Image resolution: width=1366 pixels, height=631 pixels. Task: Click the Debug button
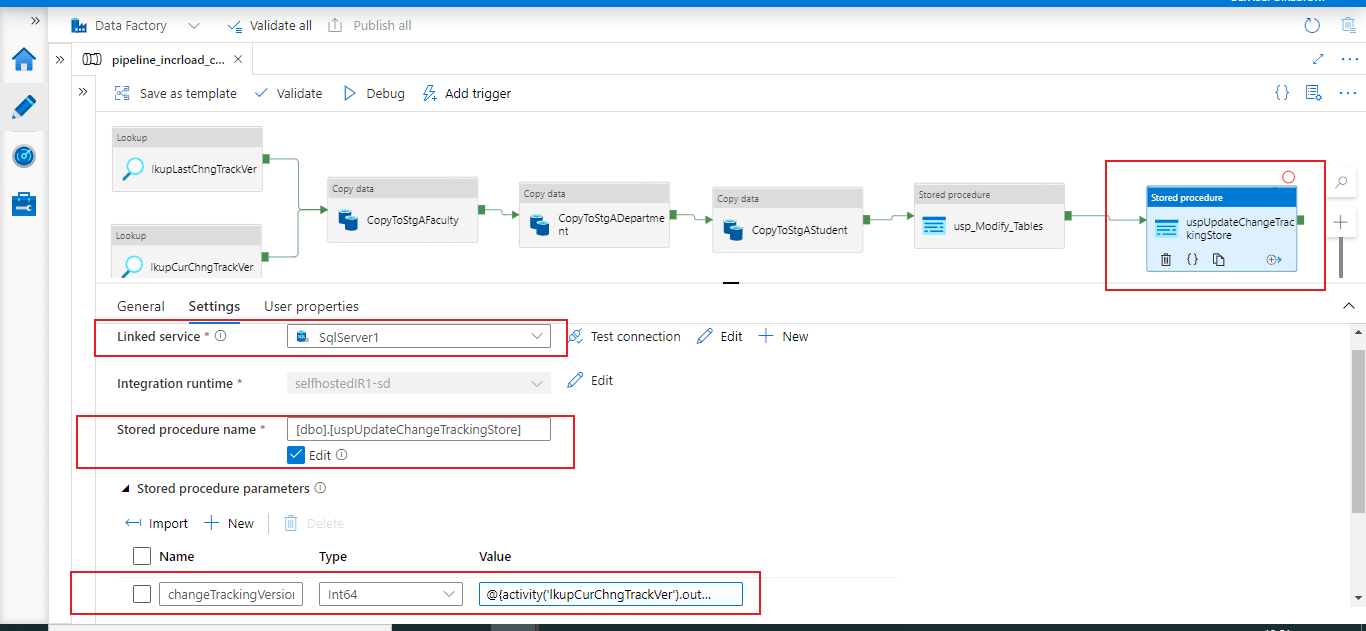374,93
